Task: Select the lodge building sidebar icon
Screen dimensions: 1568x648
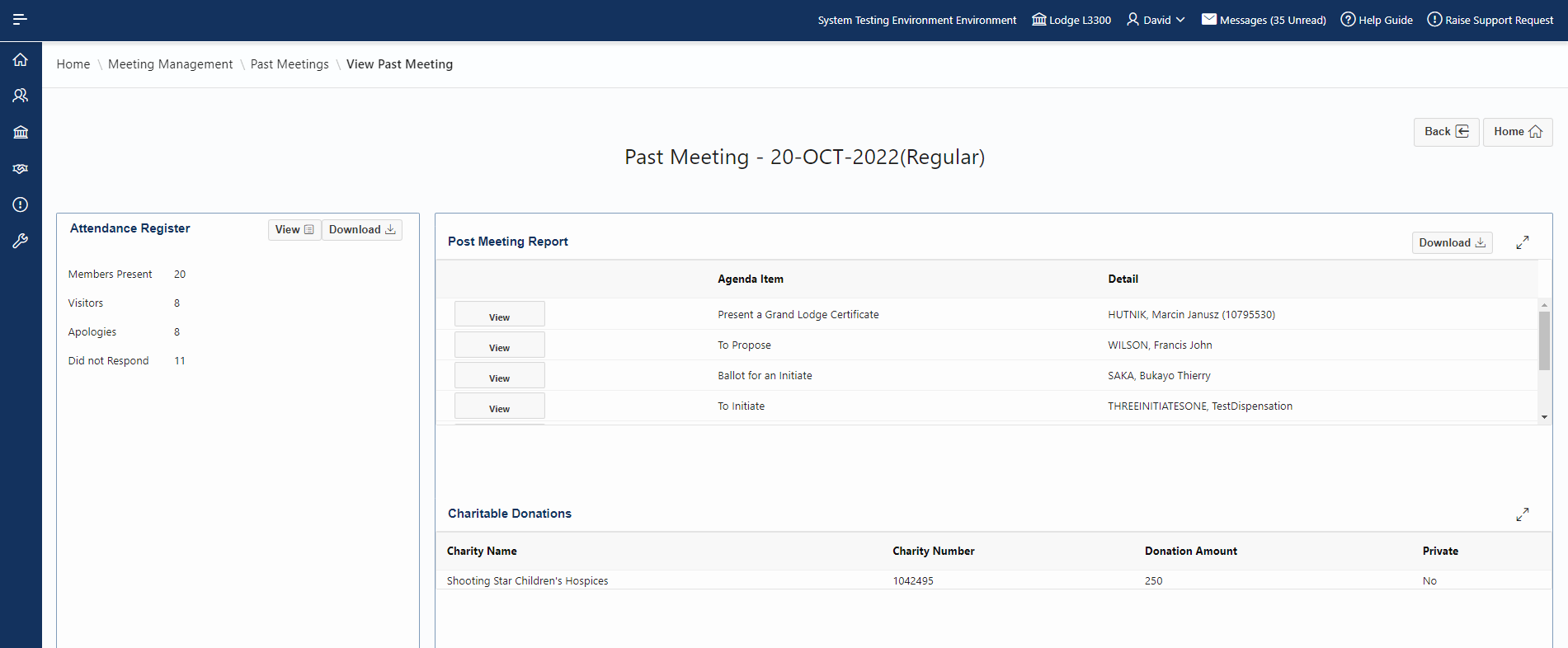Action: [x=21, y=132]
